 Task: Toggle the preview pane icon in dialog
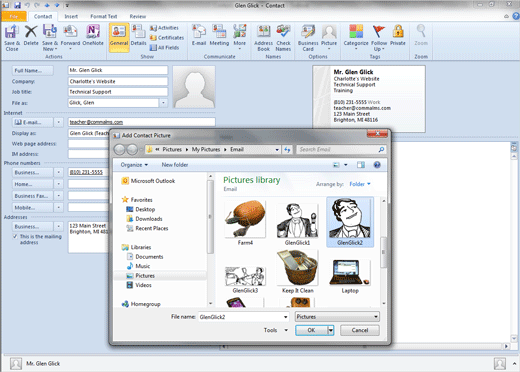click(361, 165)
